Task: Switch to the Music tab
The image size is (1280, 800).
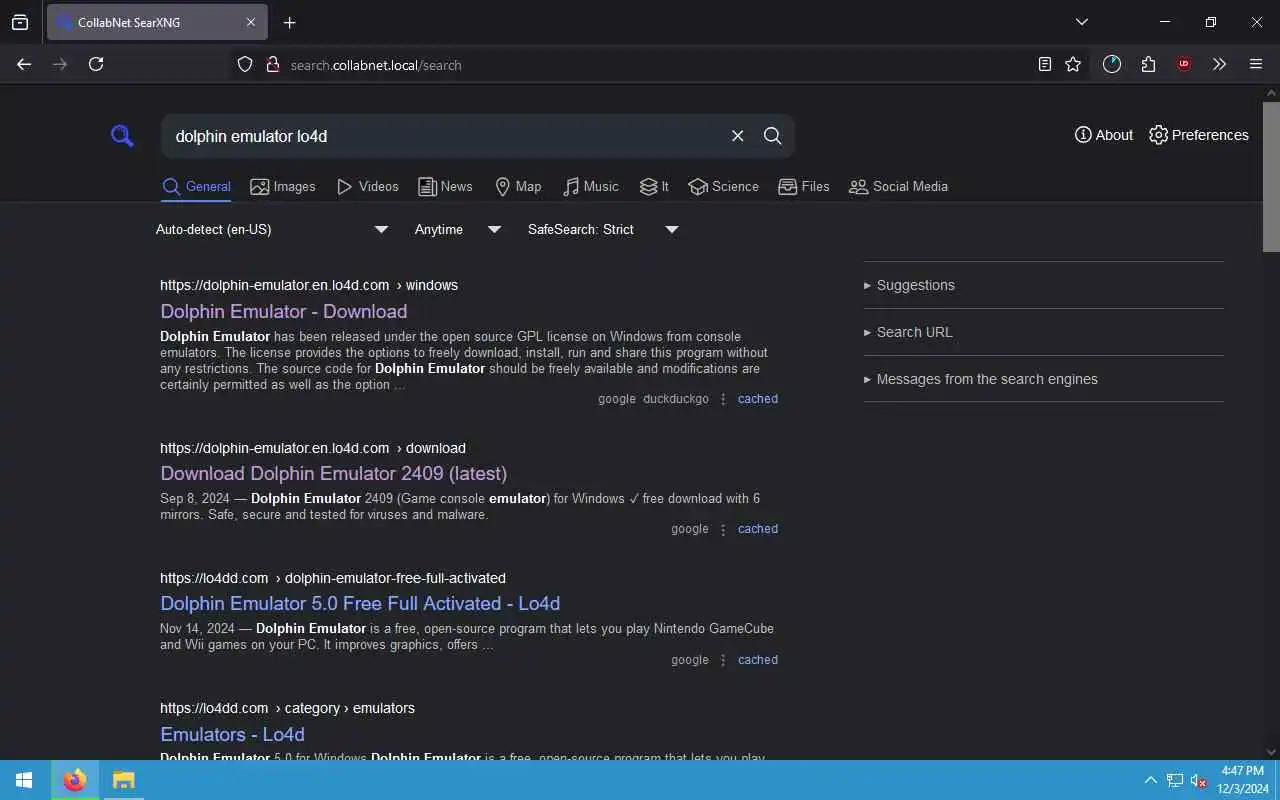Action: [591, 186]
